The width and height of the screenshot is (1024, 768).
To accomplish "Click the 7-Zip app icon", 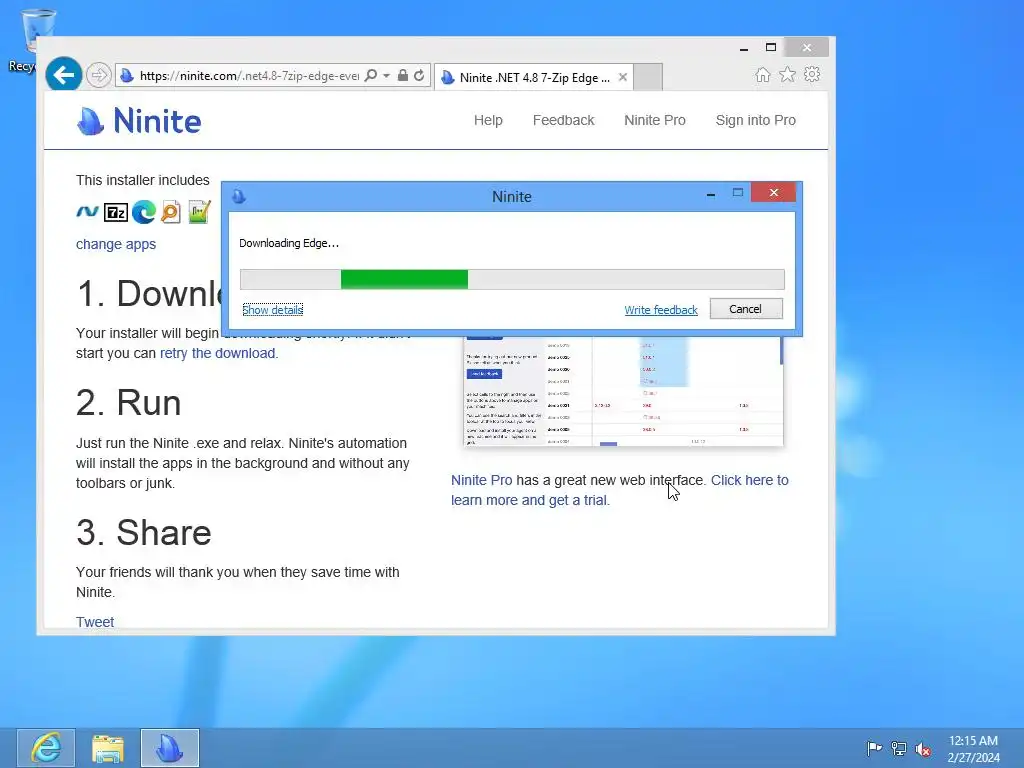I will [x=116, y=212].
